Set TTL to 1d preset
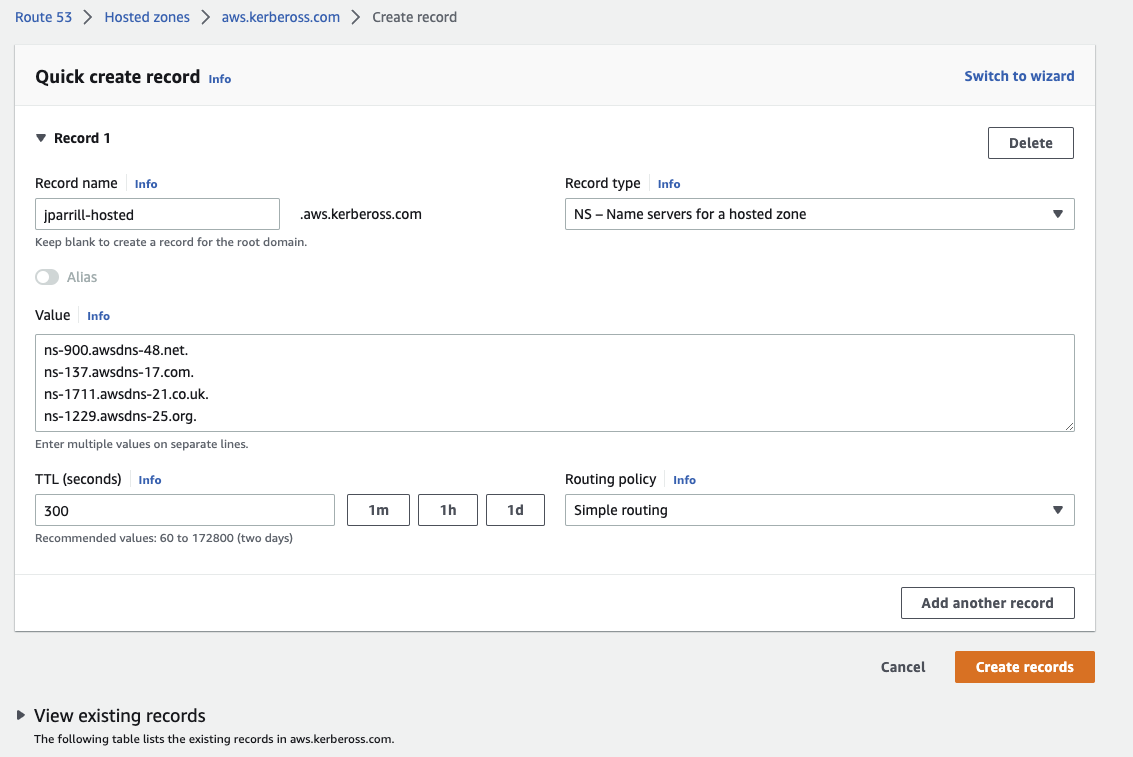This screenshot has width=1133, height=757. (515, 510)
